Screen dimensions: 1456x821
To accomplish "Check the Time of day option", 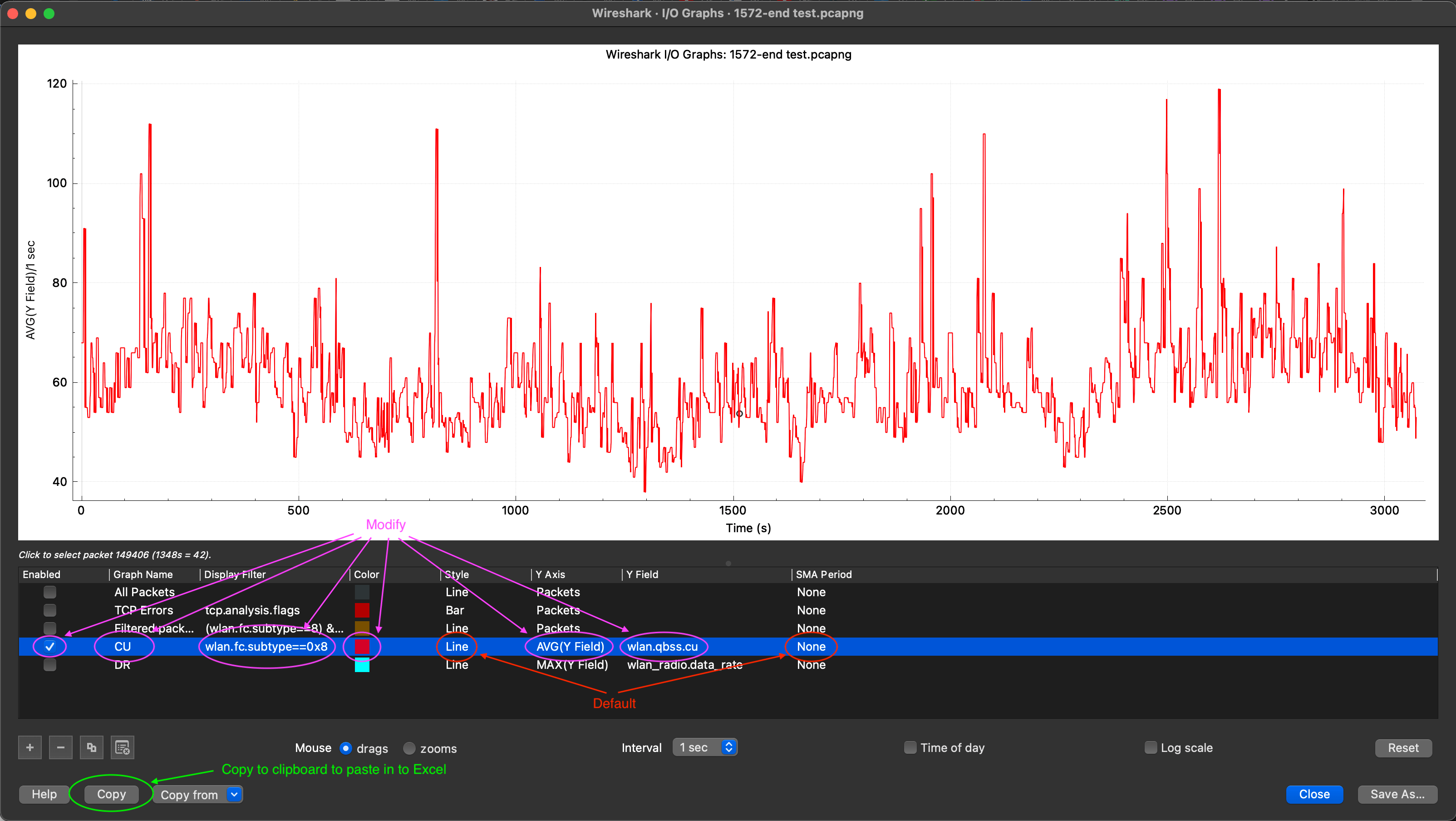I will click(910, 747).
